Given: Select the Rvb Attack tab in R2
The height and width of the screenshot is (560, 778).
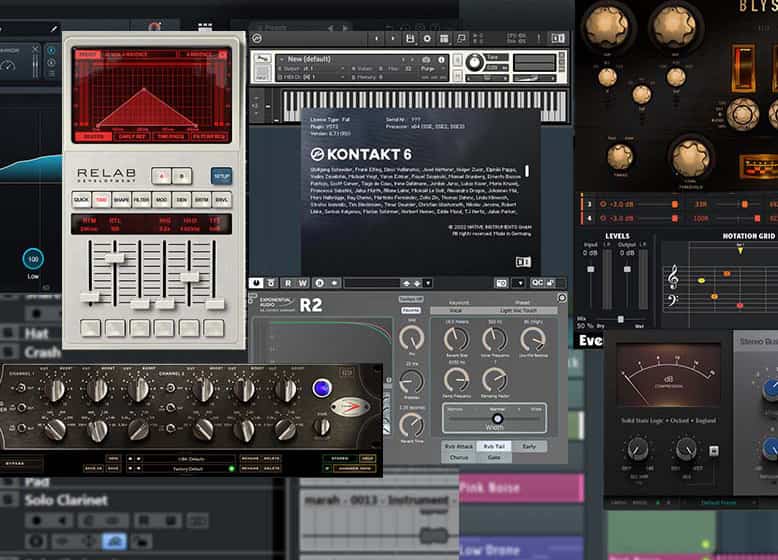Looking at the screenshot, I should click(x=458, y=446).
